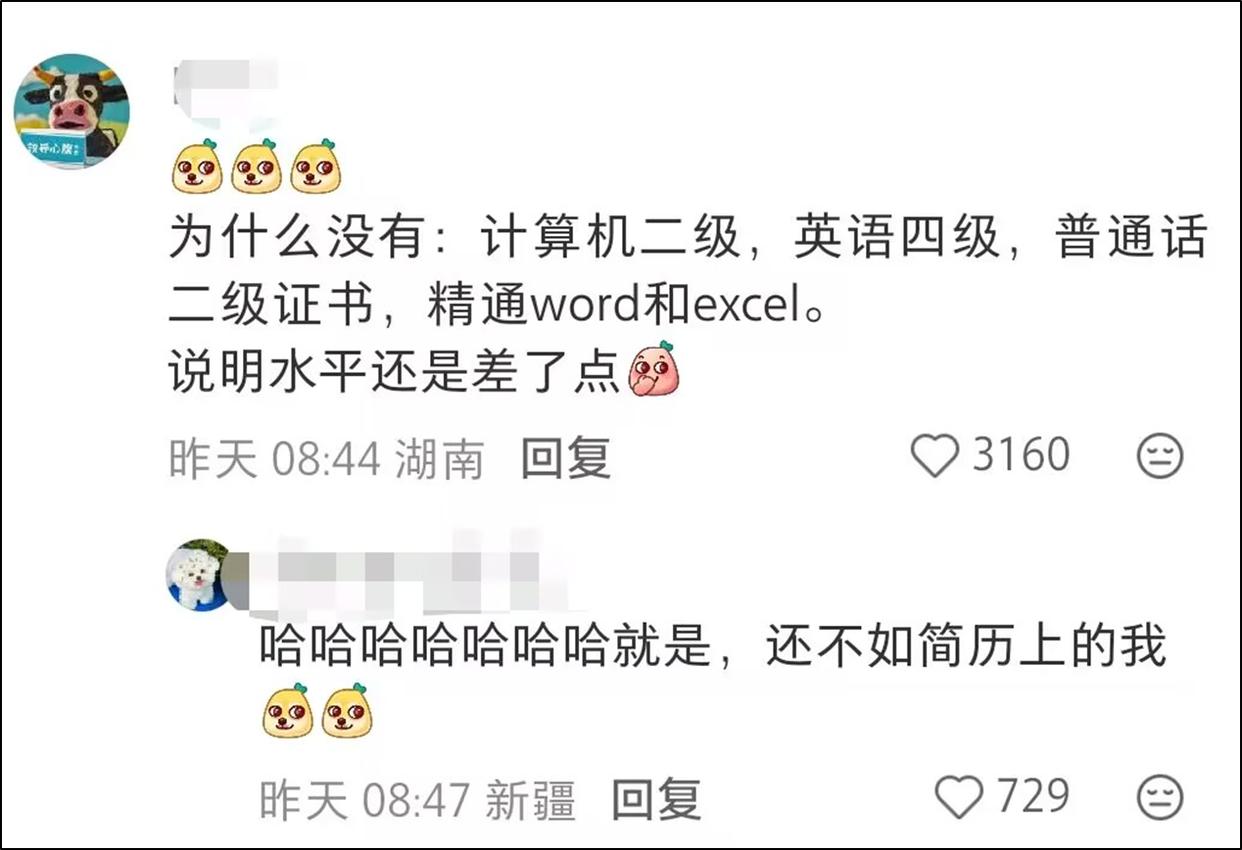Click the 3160 like count
The width and height of the screenshot is (1242, 850).
tap(1021, 456)
